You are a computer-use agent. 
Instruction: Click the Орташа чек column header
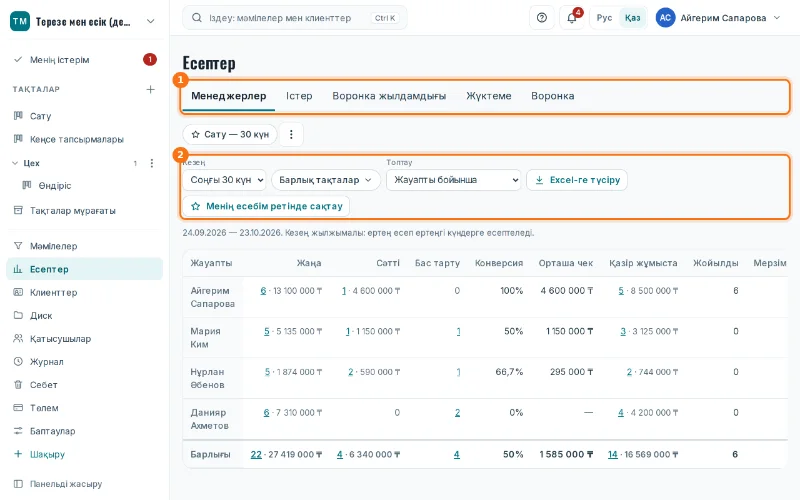click(x=565, y=263)
